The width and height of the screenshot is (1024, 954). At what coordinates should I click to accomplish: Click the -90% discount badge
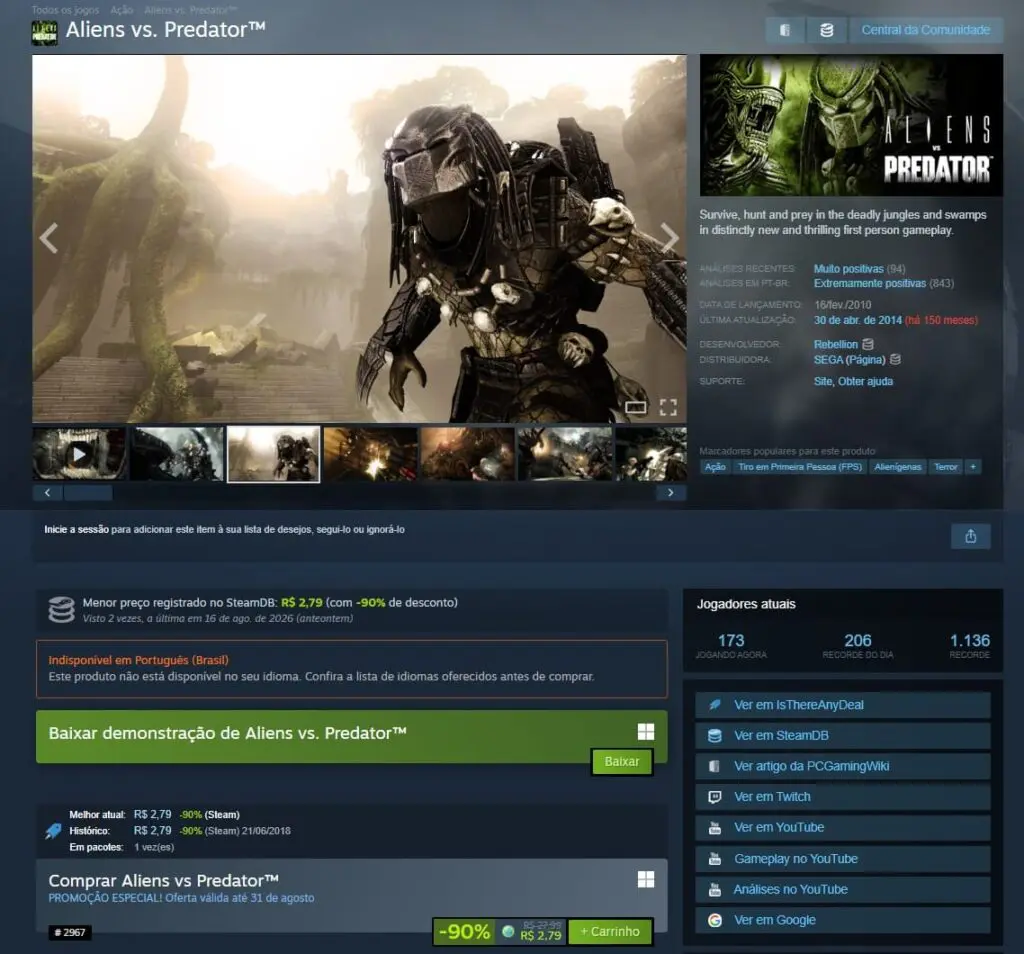click(464, 932)
